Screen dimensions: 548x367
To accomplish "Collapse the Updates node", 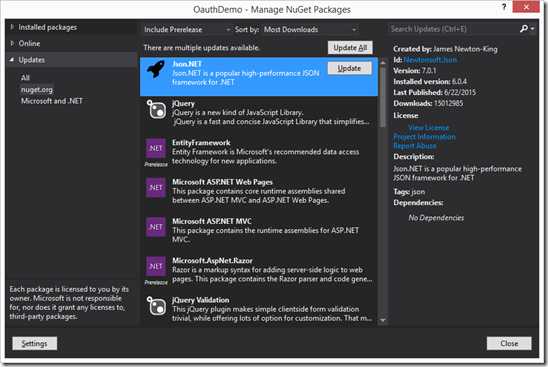I will click(12, 60).
